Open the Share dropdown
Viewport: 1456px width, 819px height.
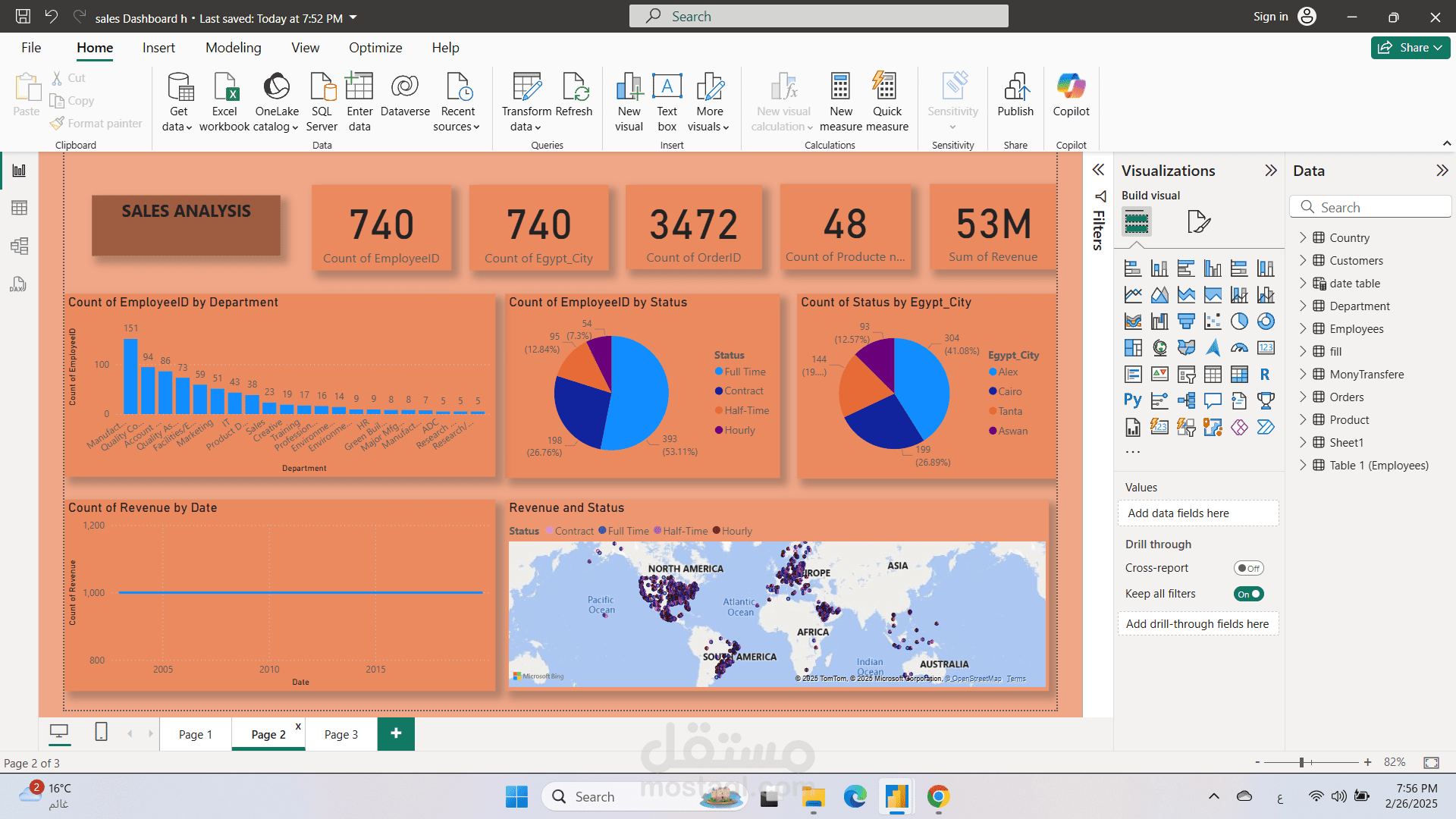(x=1410, y=48)
